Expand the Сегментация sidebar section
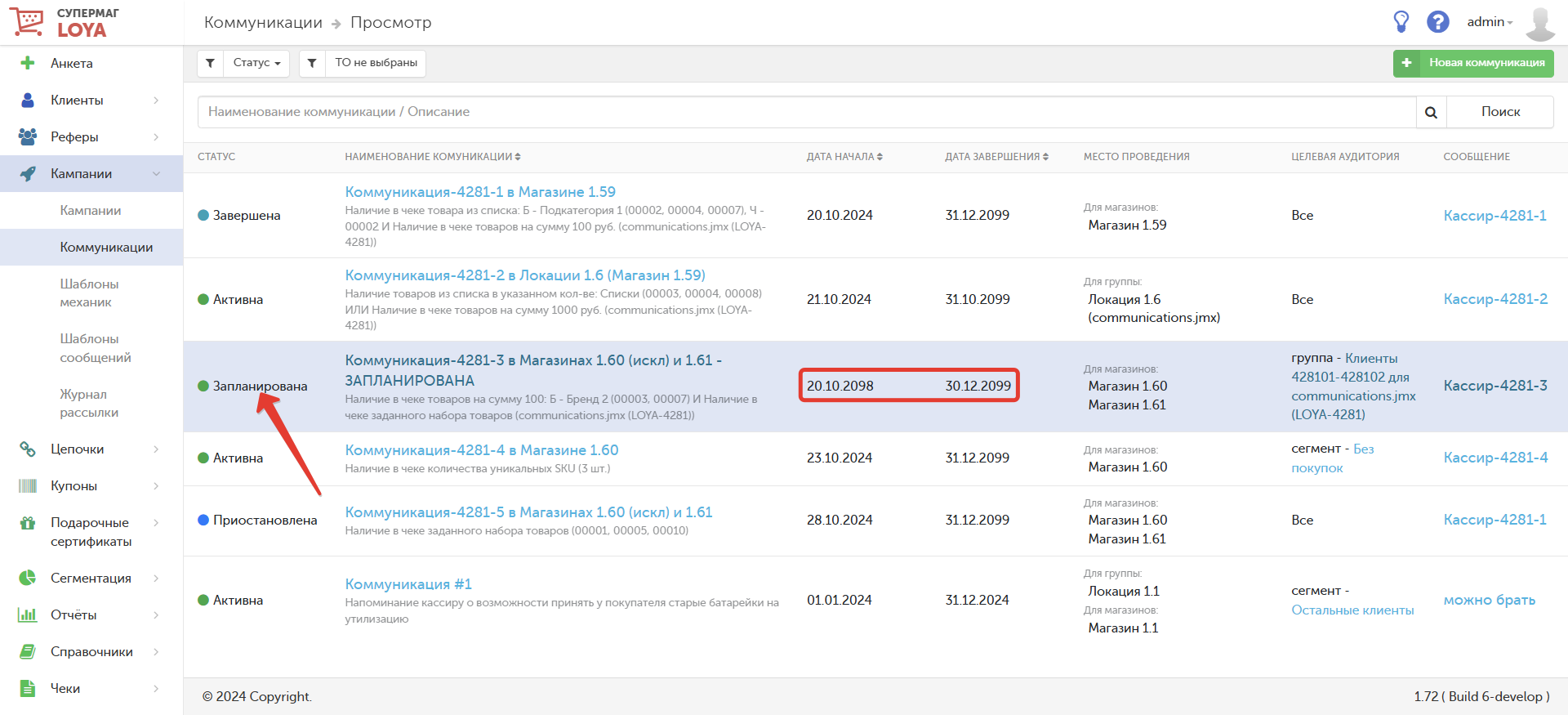This screenshot has width=1568, height=715. (x=156, y=578)
